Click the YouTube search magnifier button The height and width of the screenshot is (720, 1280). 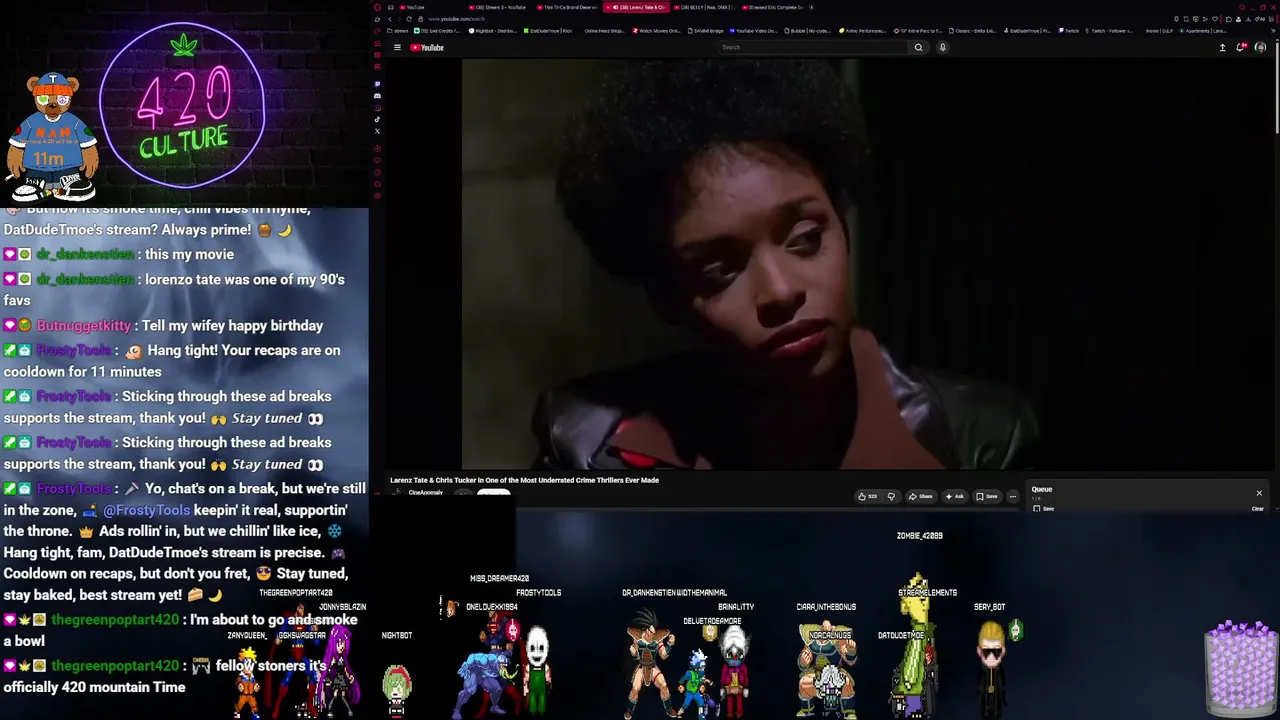tap(918, 47)
